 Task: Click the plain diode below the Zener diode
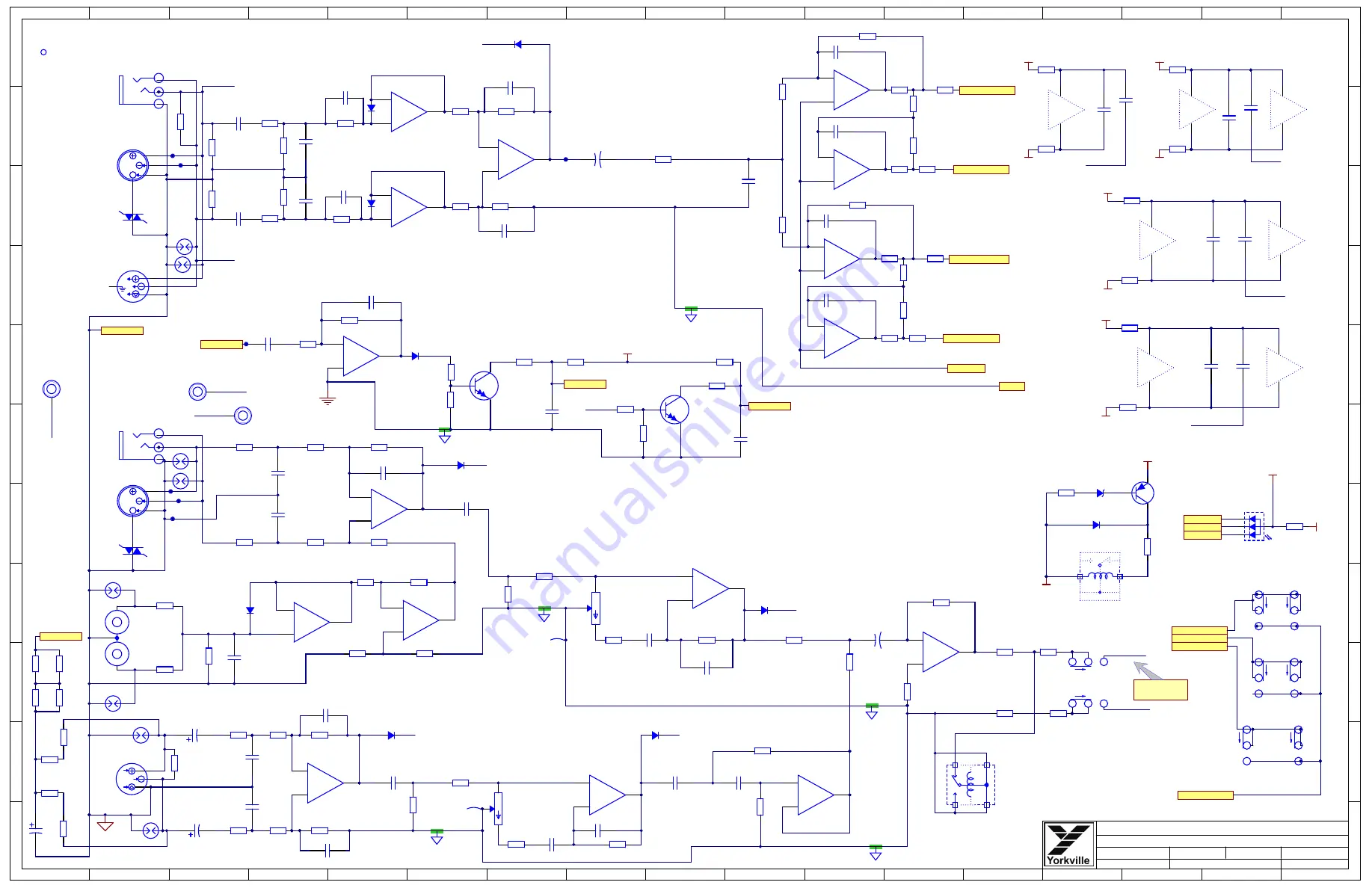coord(1096,525)
